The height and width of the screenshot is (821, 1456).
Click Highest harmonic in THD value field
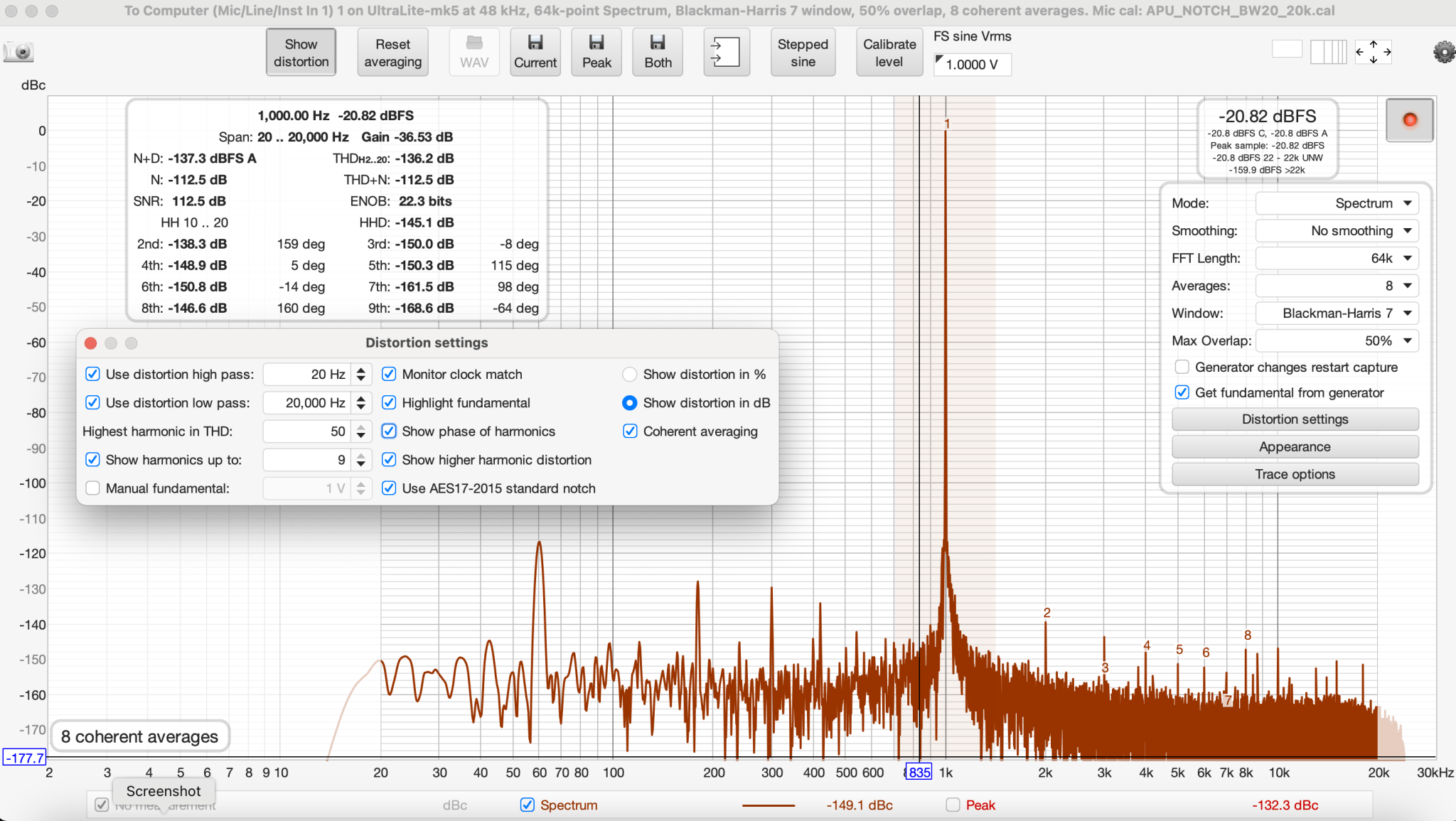click(307, 431)
